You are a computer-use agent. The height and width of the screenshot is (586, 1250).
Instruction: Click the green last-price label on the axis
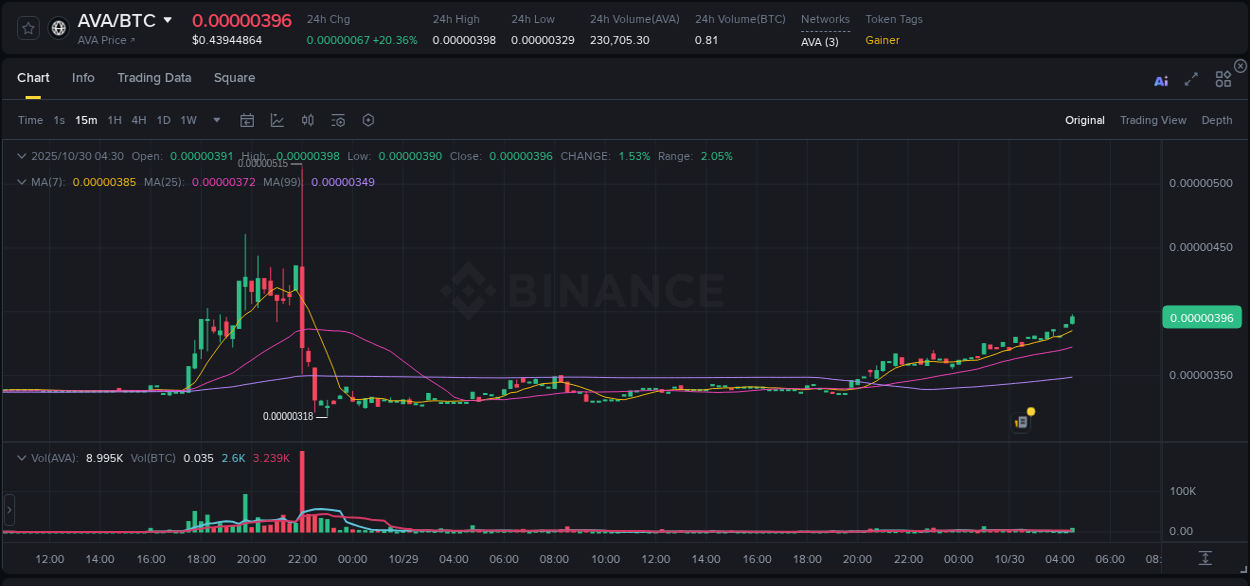pos(1202,317)
